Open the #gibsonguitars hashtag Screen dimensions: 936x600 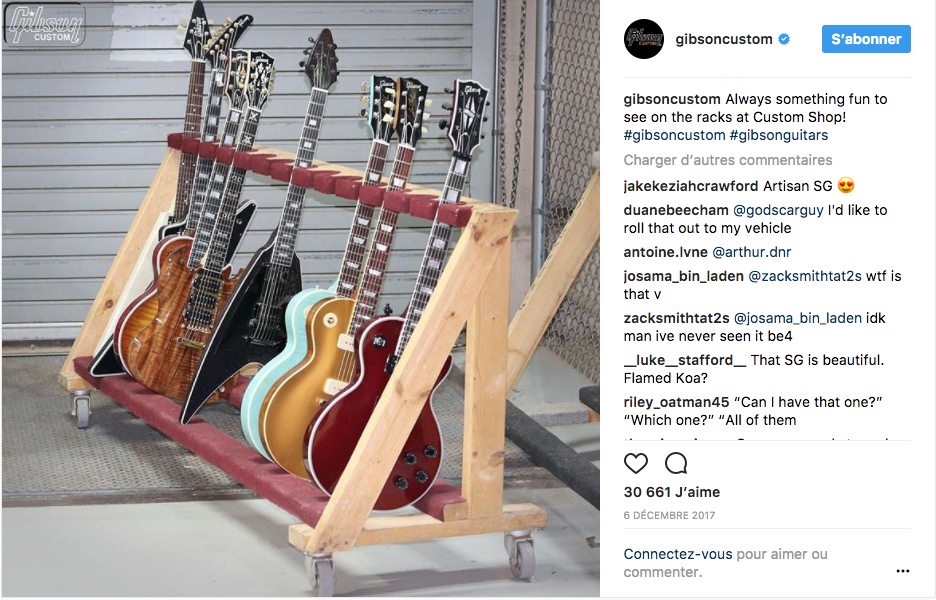click(779, 135)
